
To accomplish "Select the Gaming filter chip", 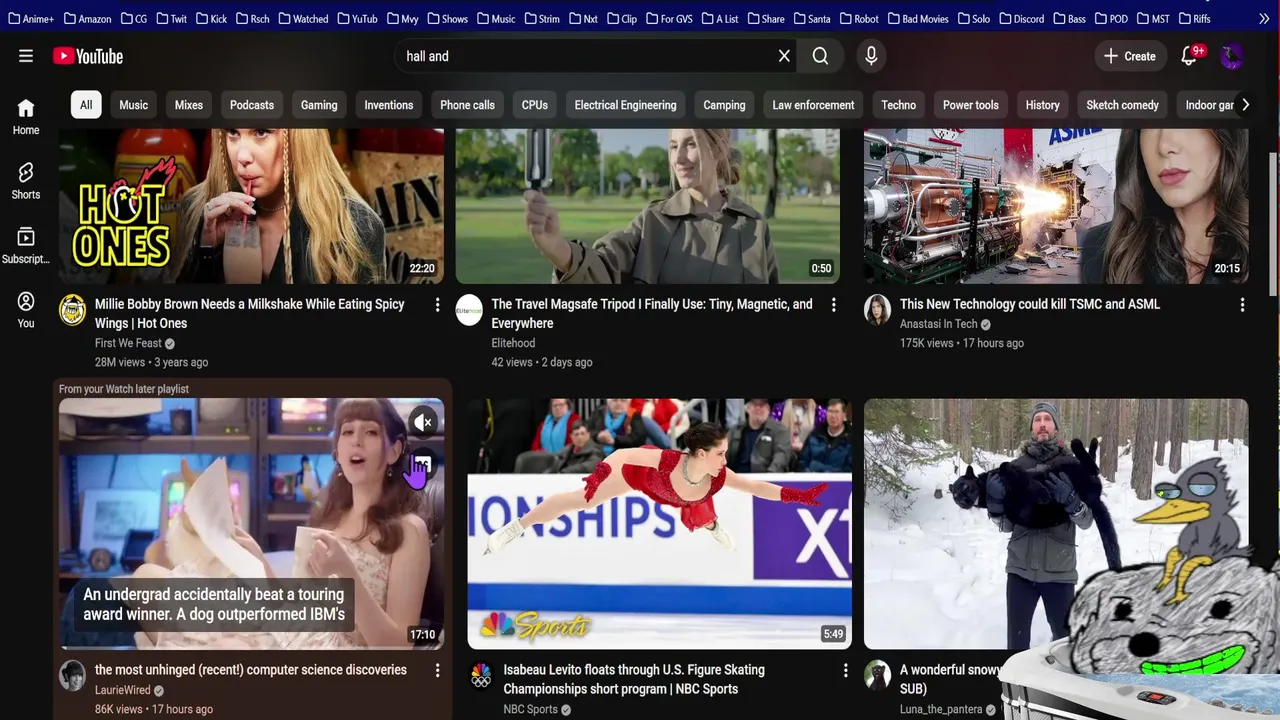I will [319, 105].
